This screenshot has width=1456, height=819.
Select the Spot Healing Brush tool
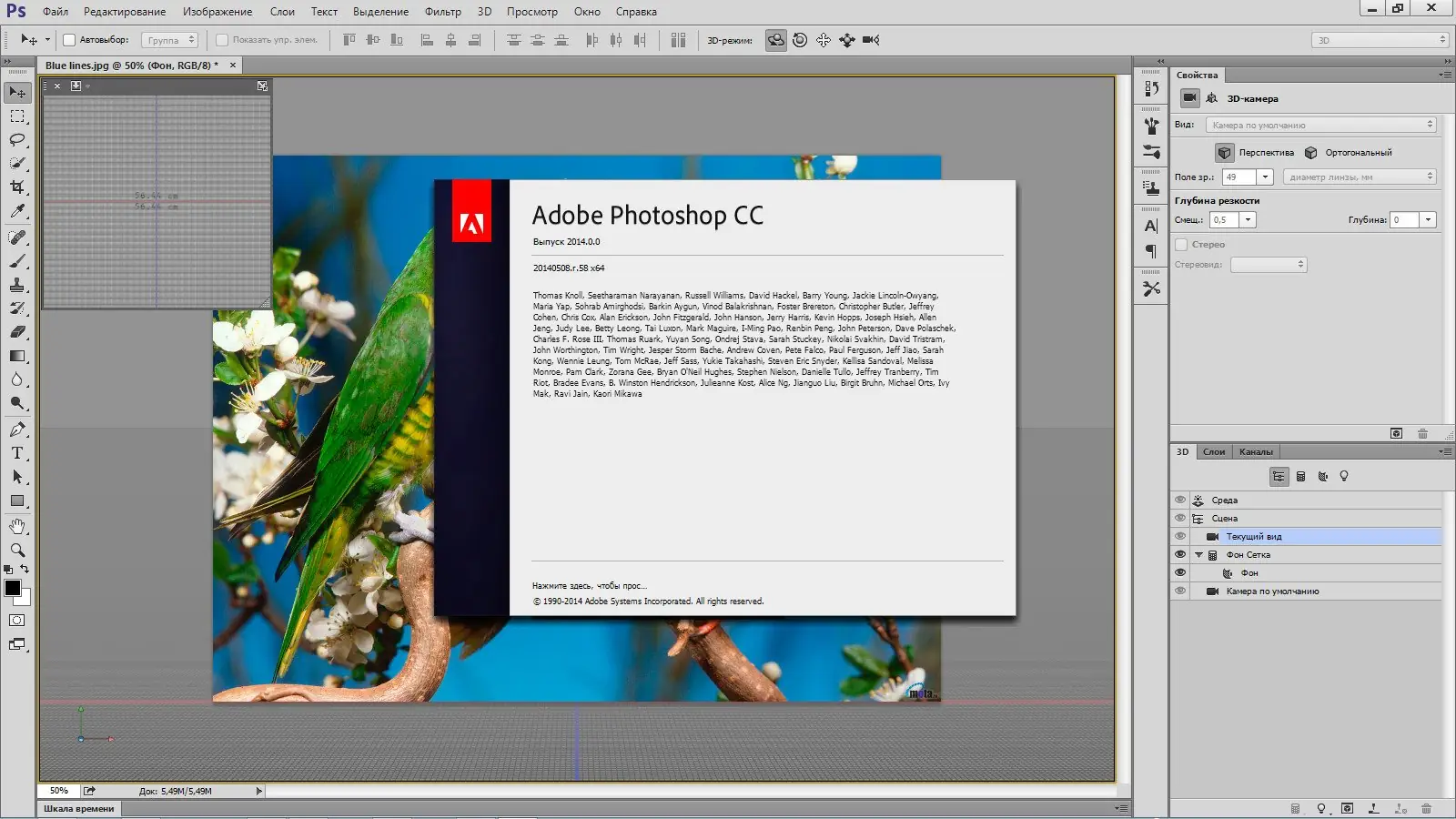pyautogui.click(x=17, y=238)
